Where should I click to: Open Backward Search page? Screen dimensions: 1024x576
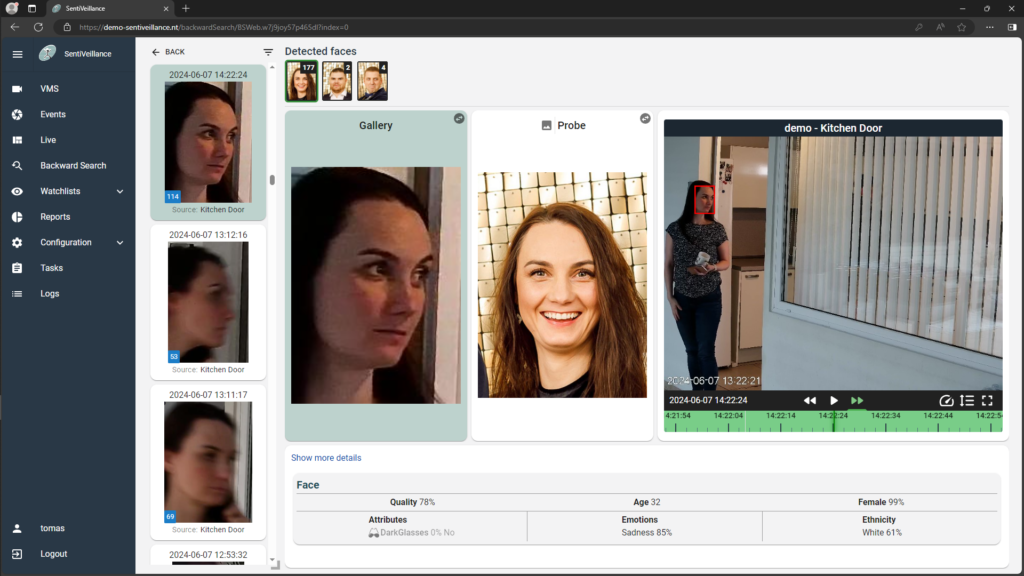(x=72, y=166)
